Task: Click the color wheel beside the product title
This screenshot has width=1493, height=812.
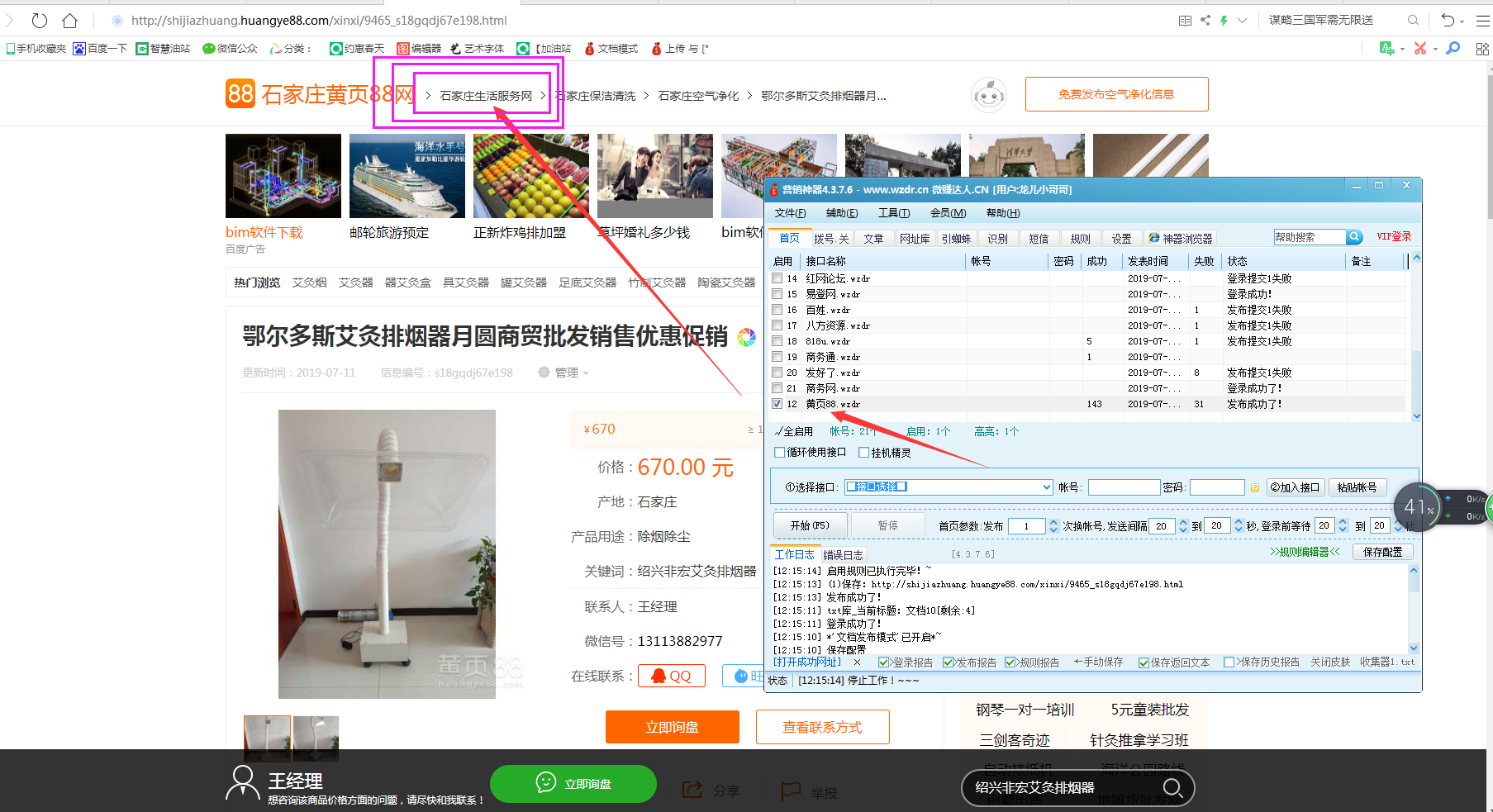Action: [x=746, y=337]
